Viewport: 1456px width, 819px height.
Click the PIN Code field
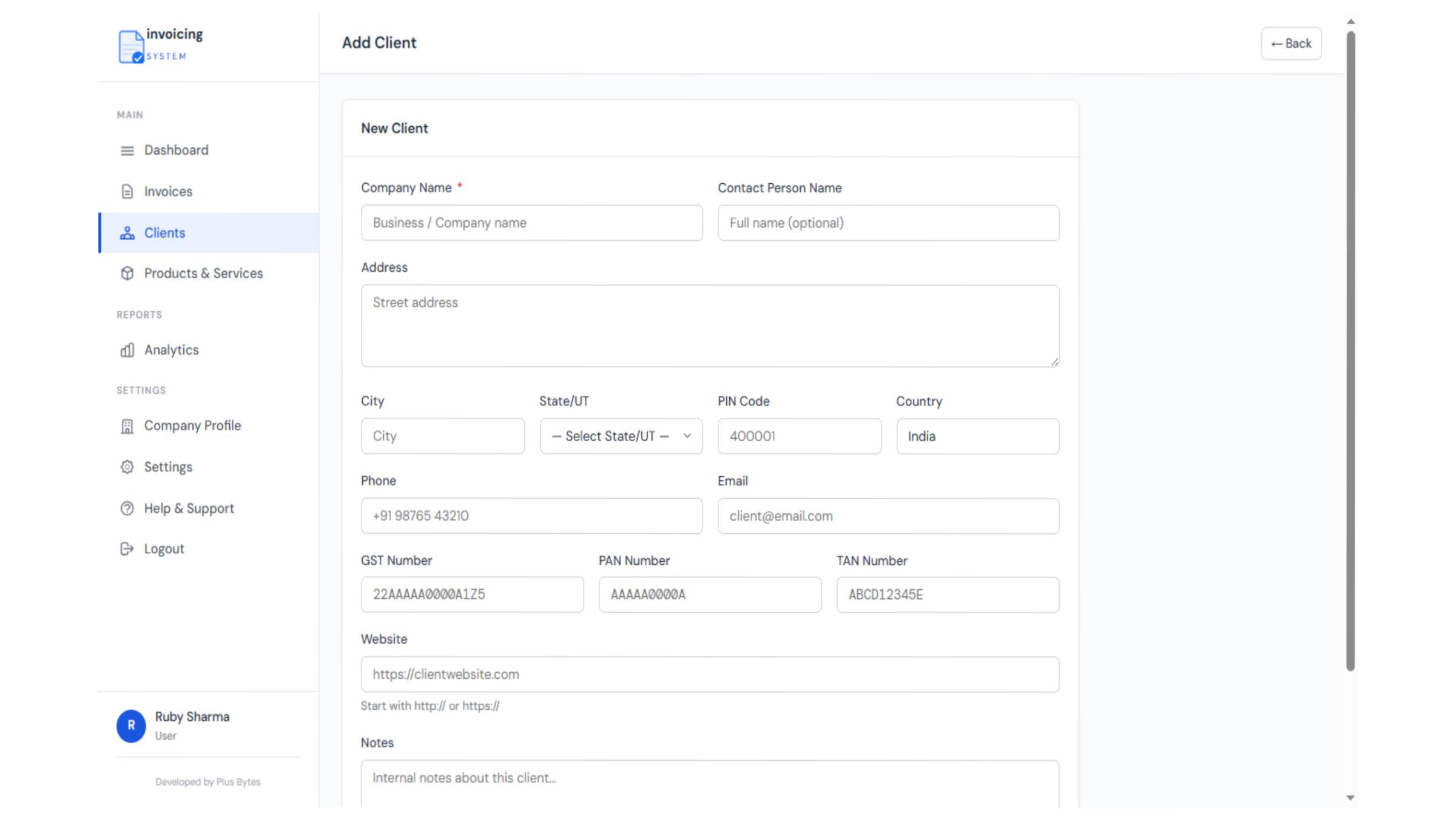800,436
